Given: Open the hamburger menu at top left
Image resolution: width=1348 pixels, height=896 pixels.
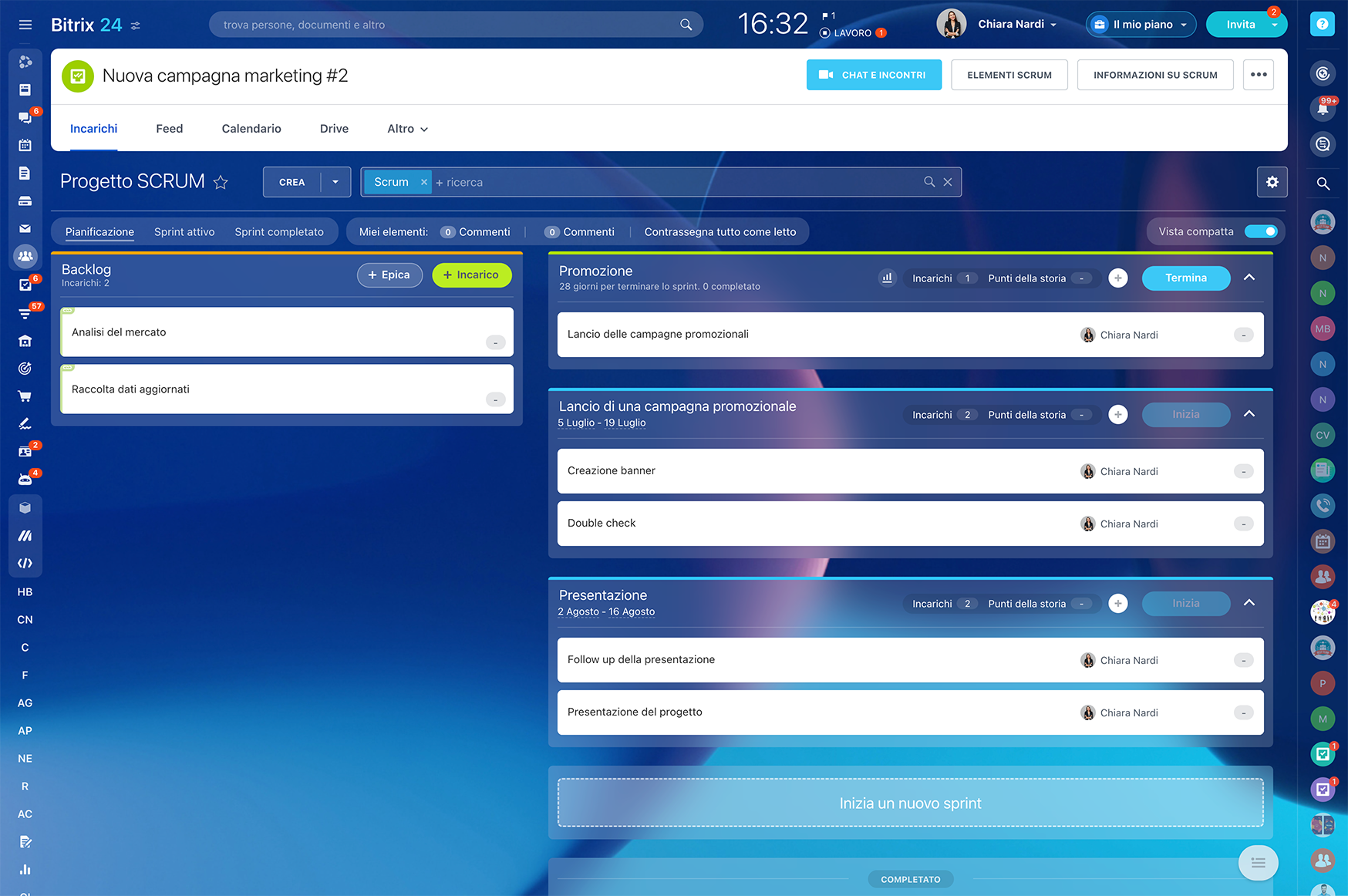Looking at the screenshot, I should click(25, 25).
